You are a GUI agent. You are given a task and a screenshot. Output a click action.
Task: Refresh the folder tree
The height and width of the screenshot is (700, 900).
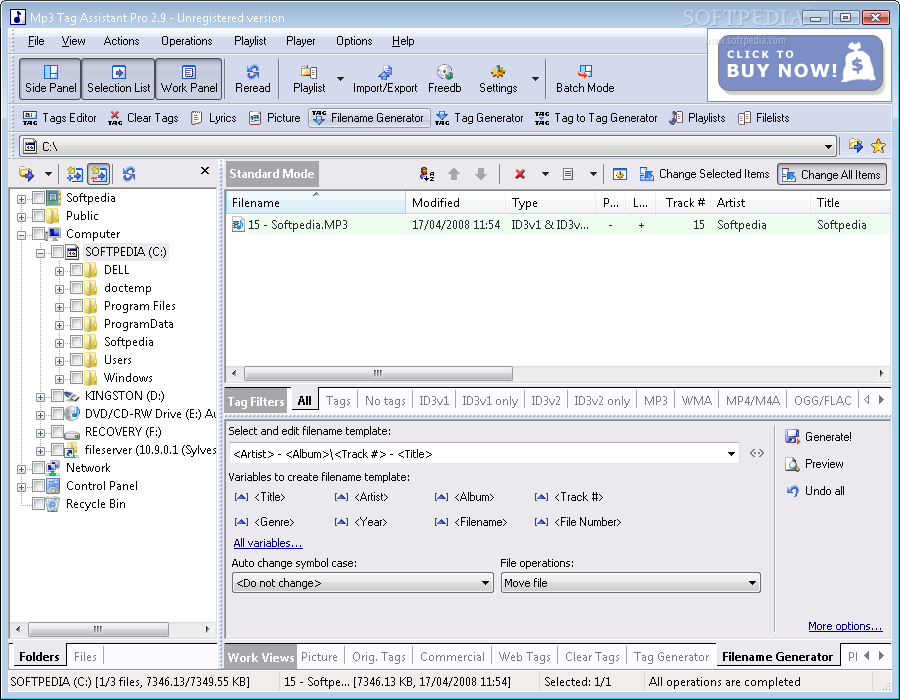click(x=129, y=174)
